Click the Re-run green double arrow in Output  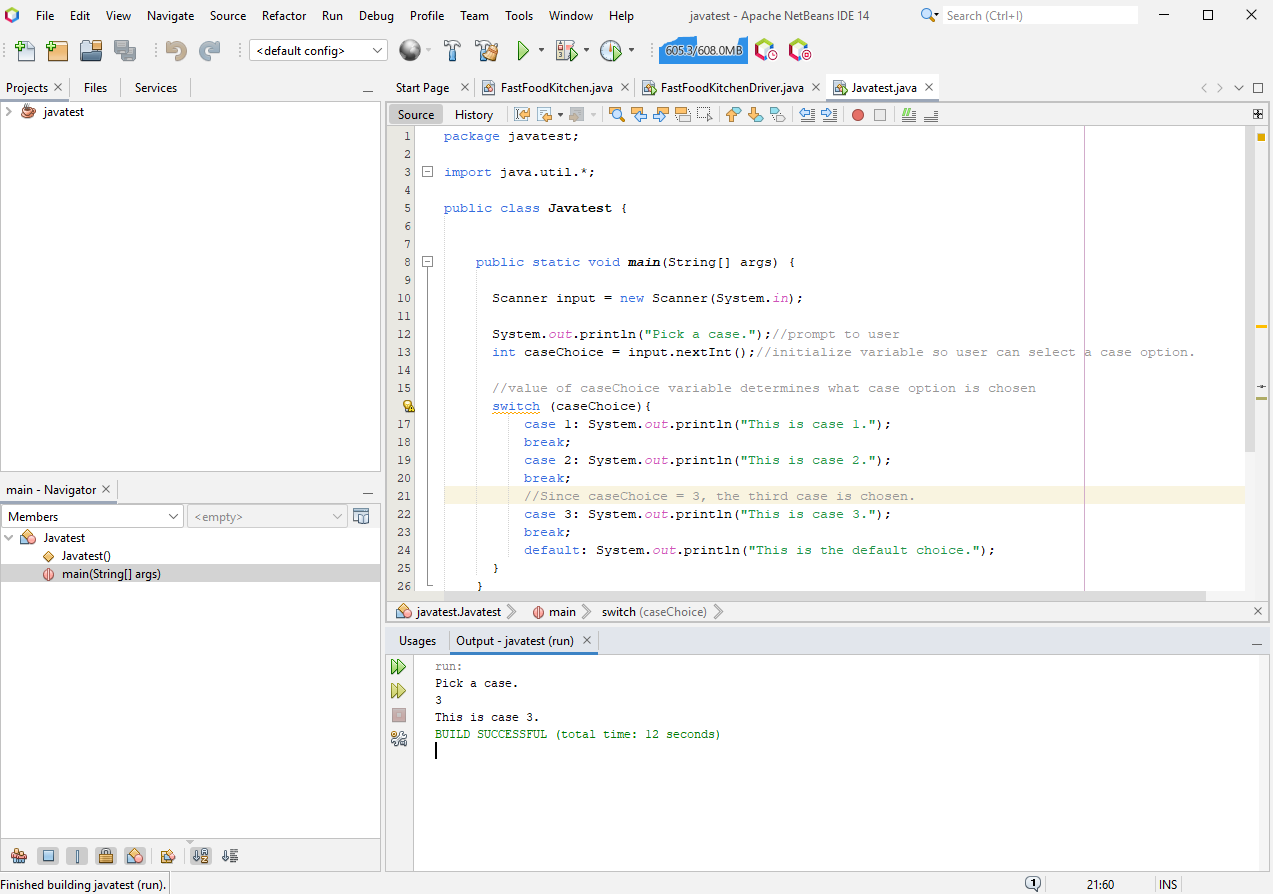pos(399,667)
